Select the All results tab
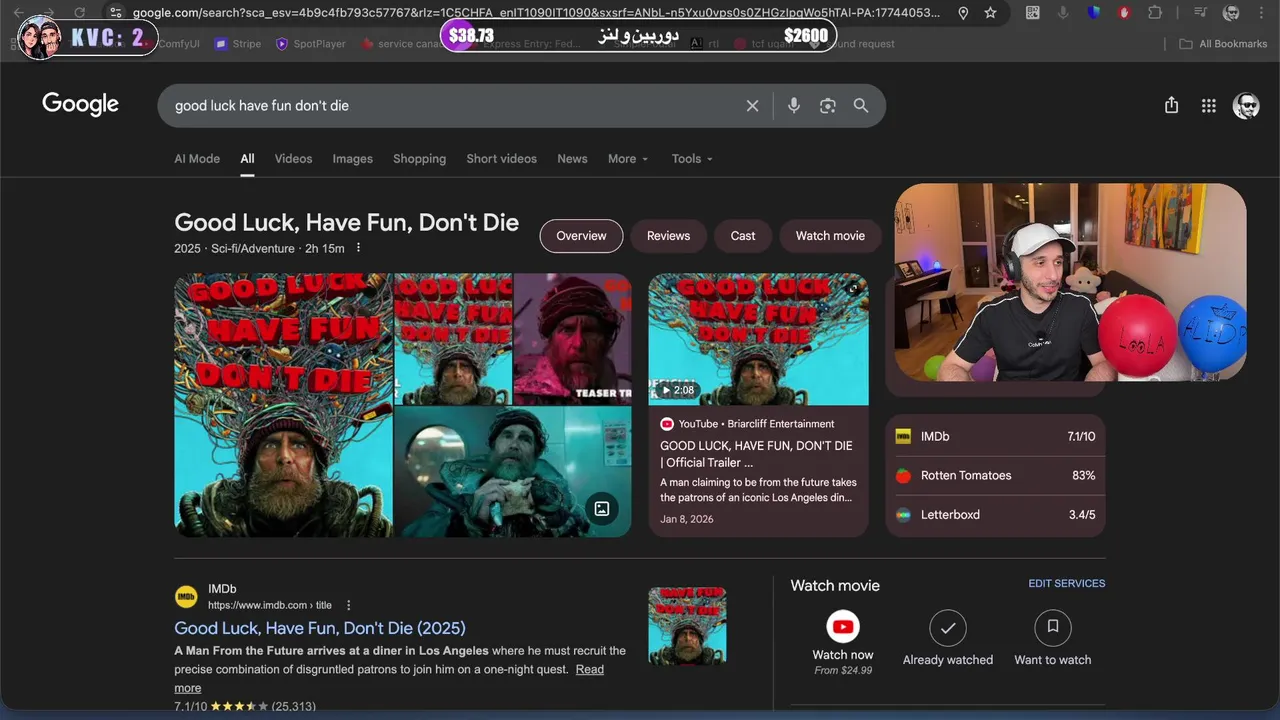 (x=247, y=159)
